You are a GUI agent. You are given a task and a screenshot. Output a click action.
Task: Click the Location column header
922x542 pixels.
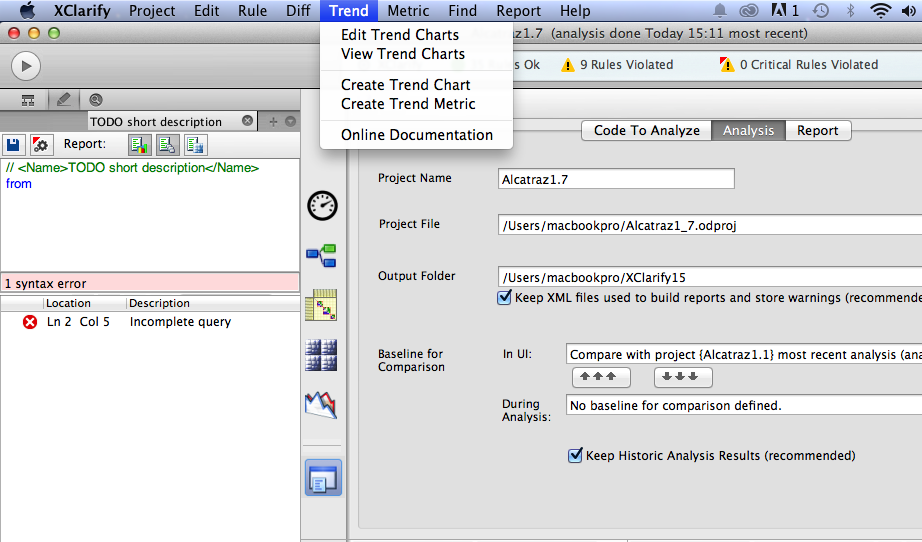[85, 303]
